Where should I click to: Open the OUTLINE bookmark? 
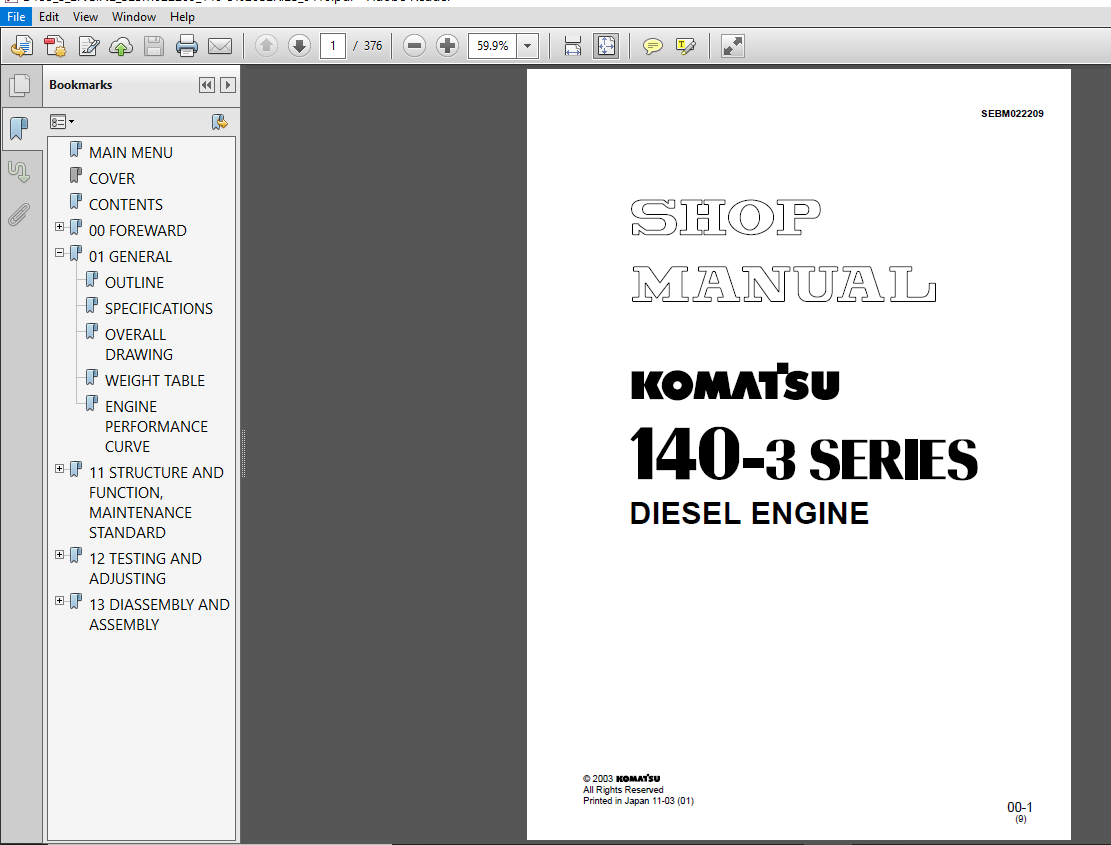[134, 283]
